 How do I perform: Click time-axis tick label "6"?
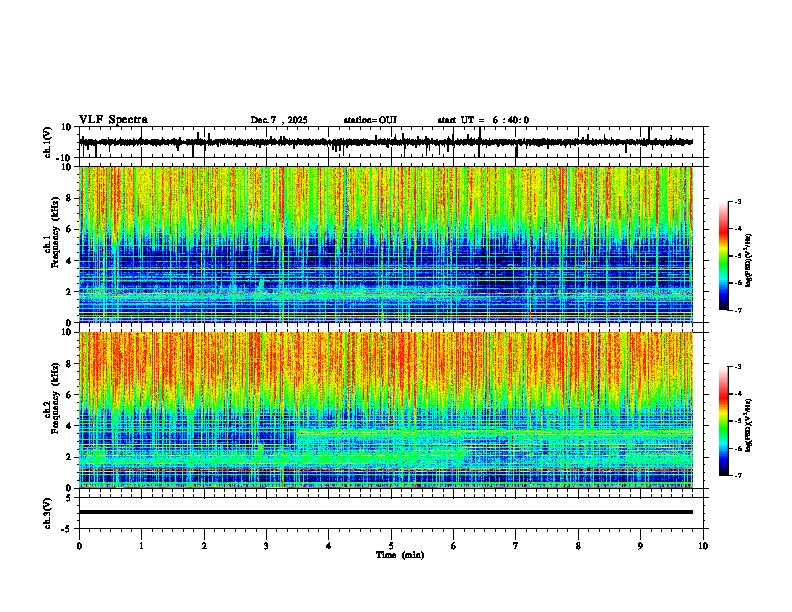coord(453,546)
